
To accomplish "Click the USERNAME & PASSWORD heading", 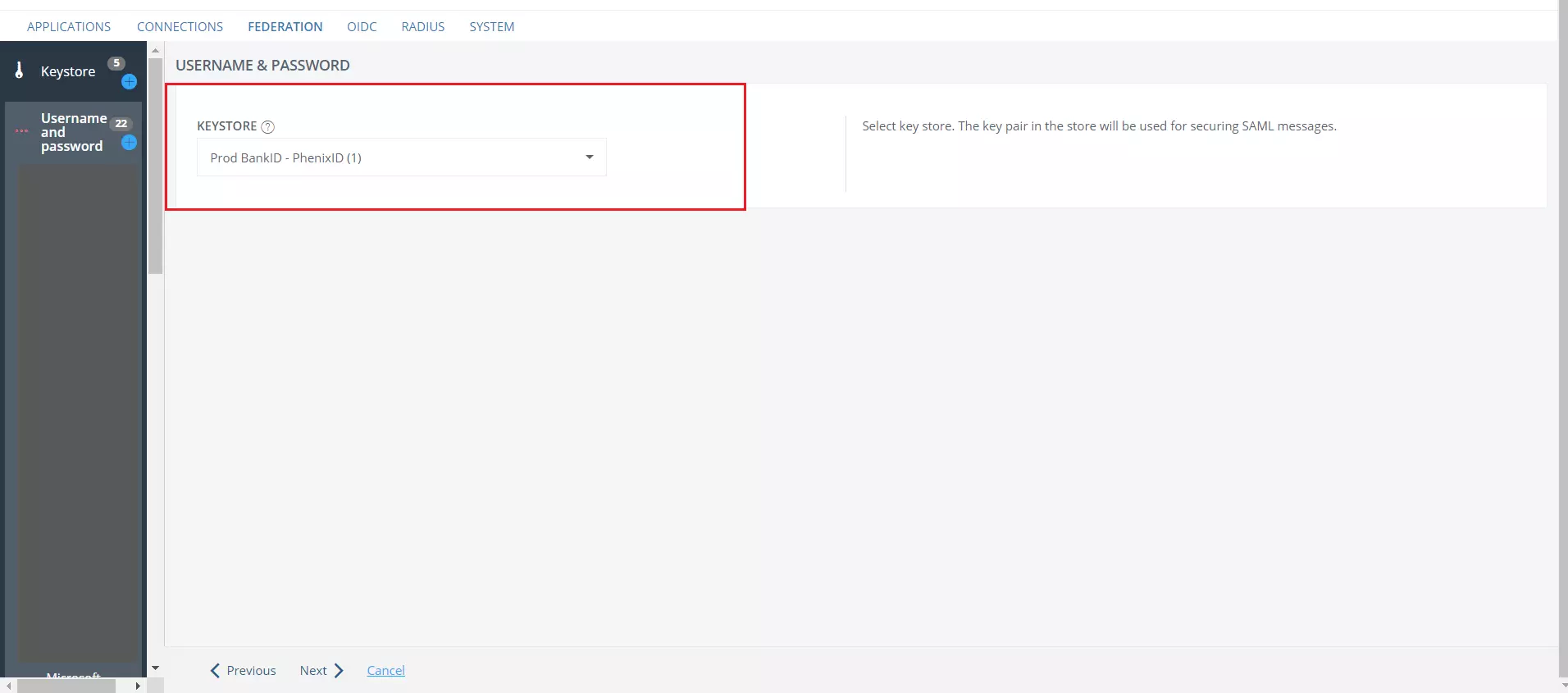I will coord(262,65).
